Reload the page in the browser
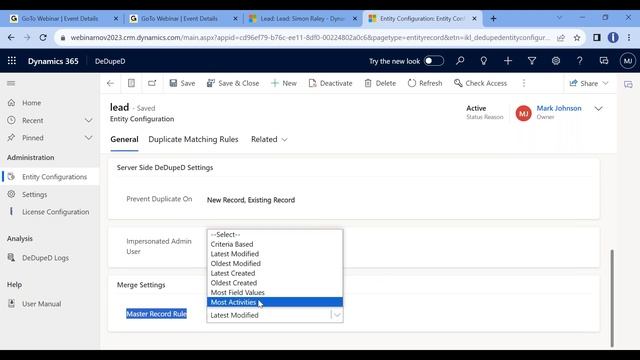Image resolution: width=640 pixels, height=360 pixels. point(43,38)
